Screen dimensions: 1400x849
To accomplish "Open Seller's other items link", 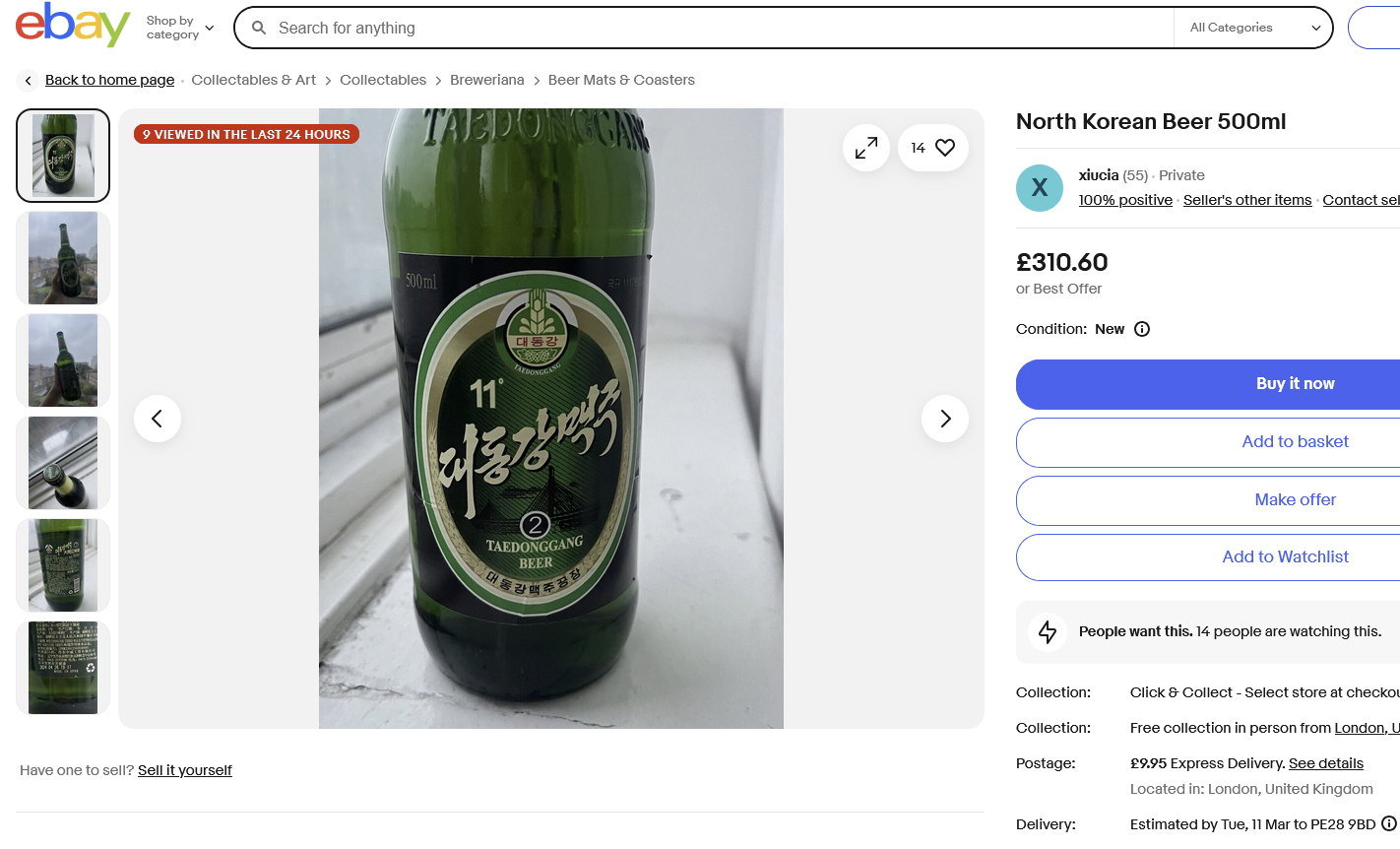I will 1247,200.
